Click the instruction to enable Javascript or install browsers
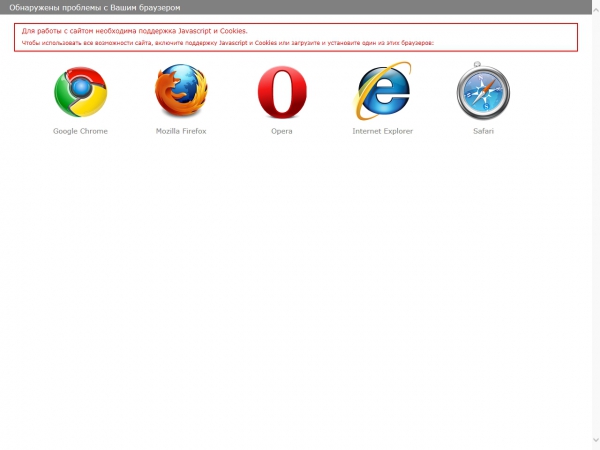This screenshot has height=450, width=600. [228, 43]
